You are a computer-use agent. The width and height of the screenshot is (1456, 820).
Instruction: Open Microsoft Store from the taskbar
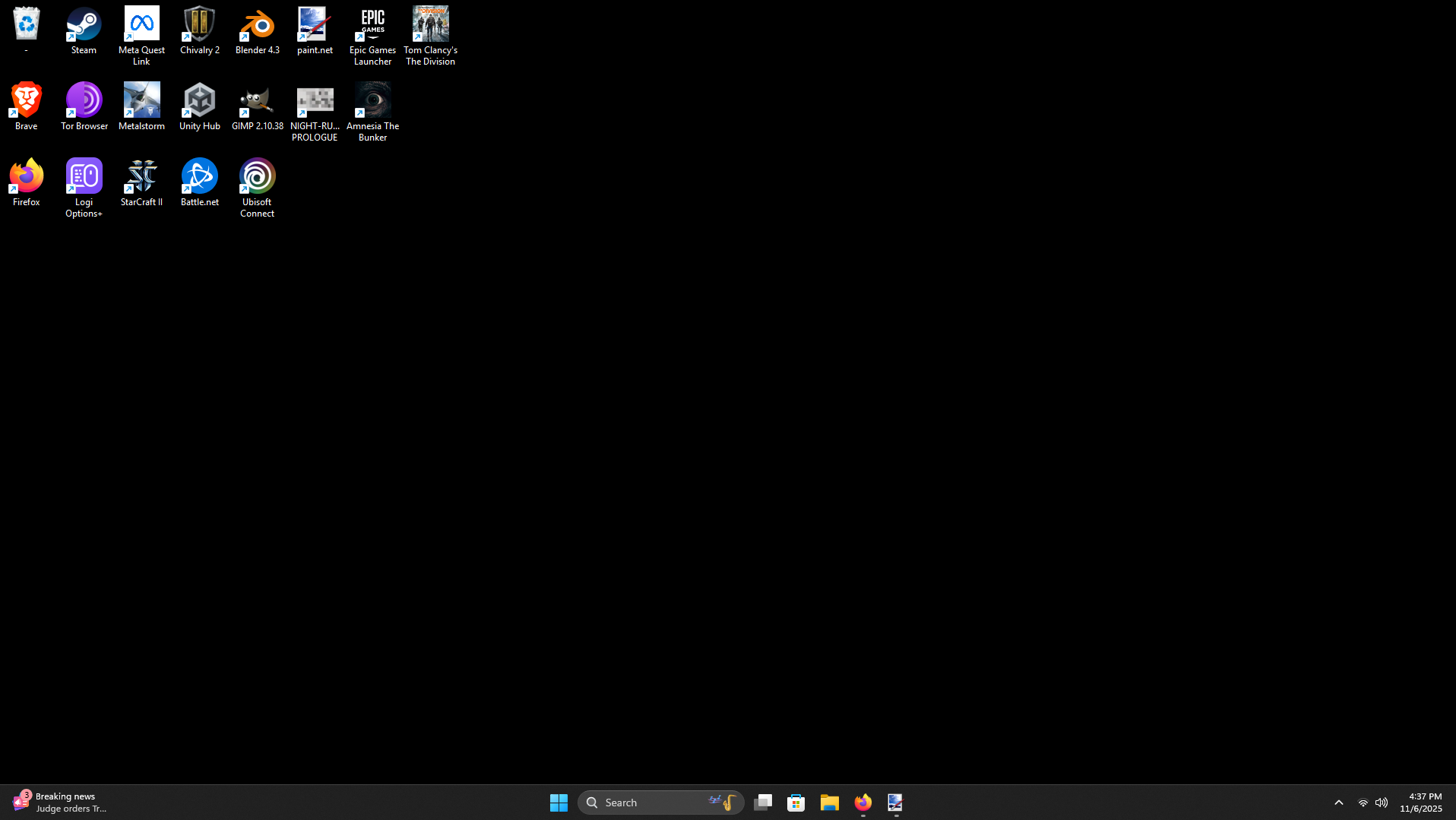(796, 803)
